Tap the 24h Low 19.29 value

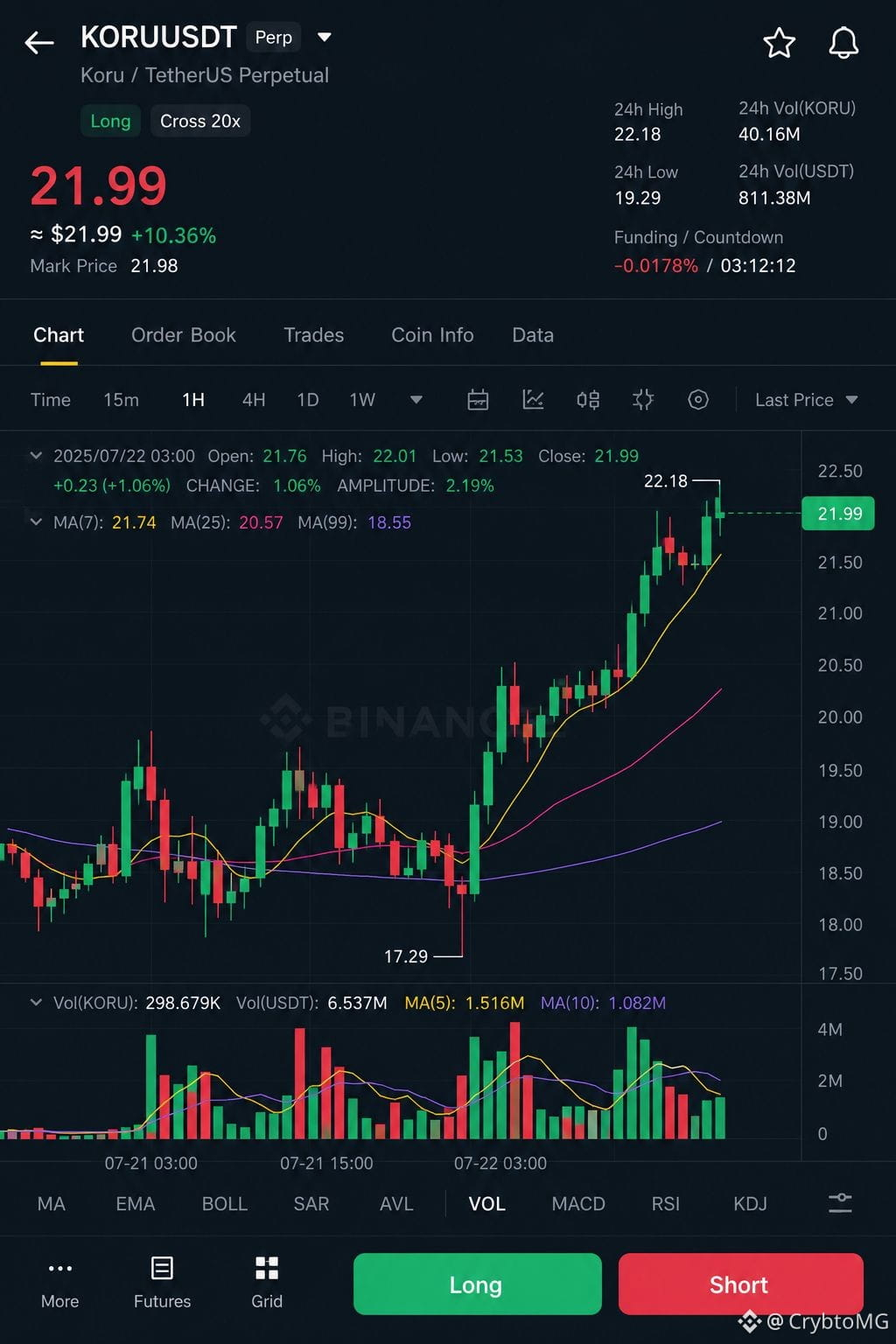tap(638, 198)
